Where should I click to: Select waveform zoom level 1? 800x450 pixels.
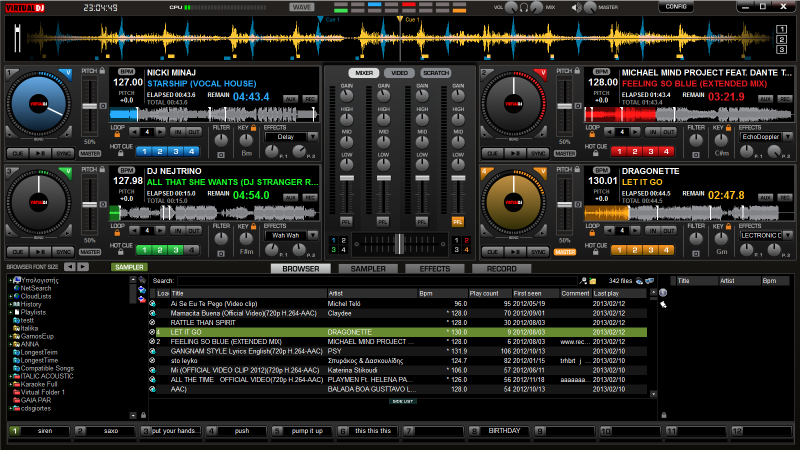point(781,30)
